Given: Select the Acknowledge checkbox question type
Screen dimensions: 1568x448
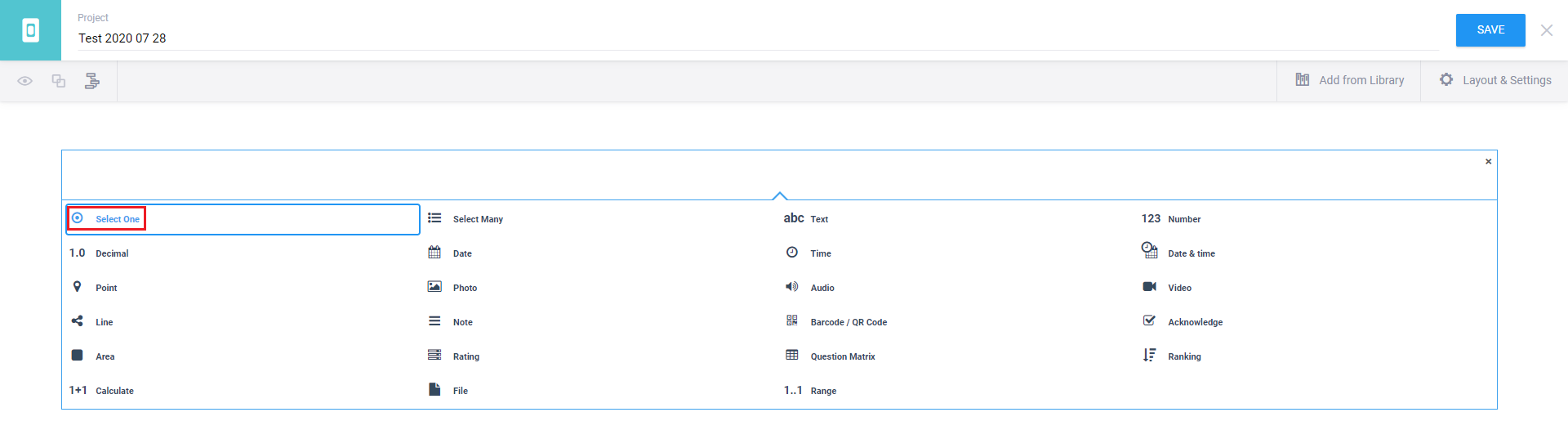Looking at the screenshot, I should tap(1194, 322).
